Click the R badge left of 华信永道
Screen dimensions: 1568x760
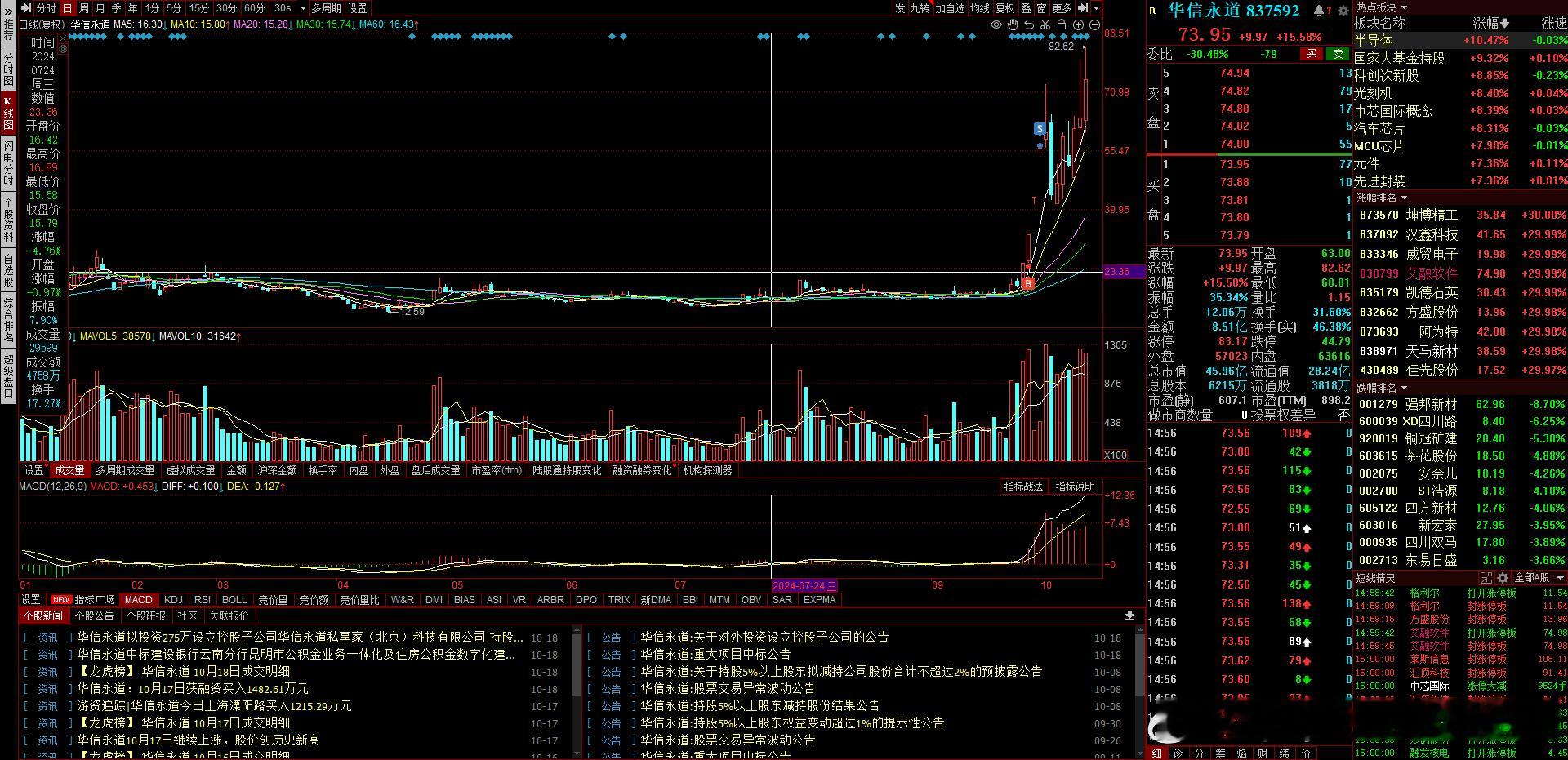click(1153, 11)
